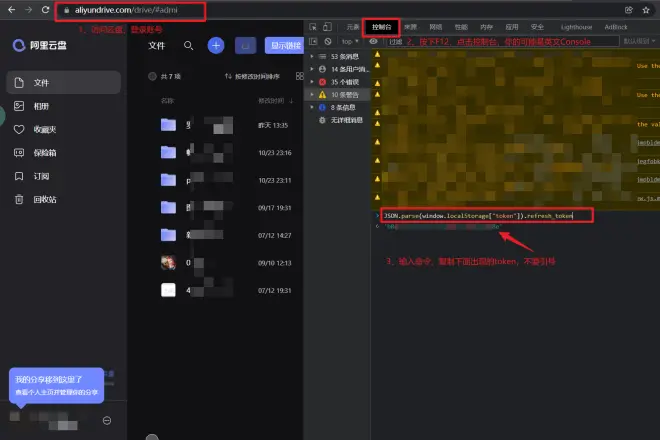Sort by the 修改时间 column header
The width and height of the screenshot is (660, 440).
pos(276,101)
